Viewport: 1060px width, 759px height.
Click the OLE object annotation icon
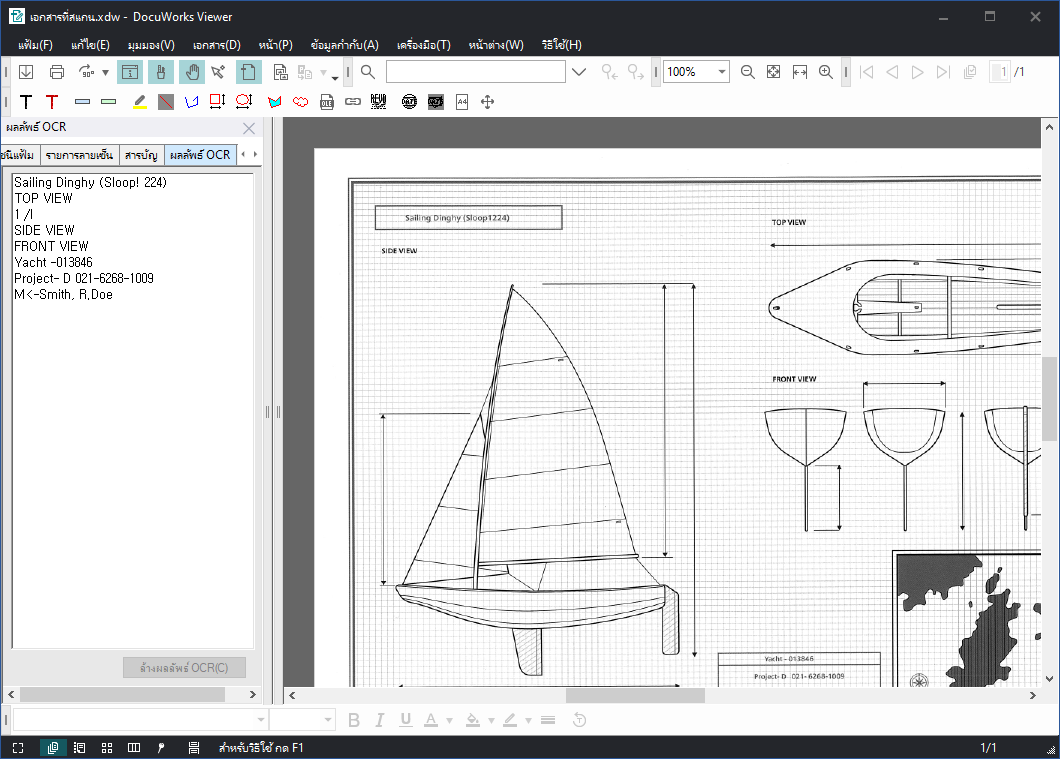(327, 102)
